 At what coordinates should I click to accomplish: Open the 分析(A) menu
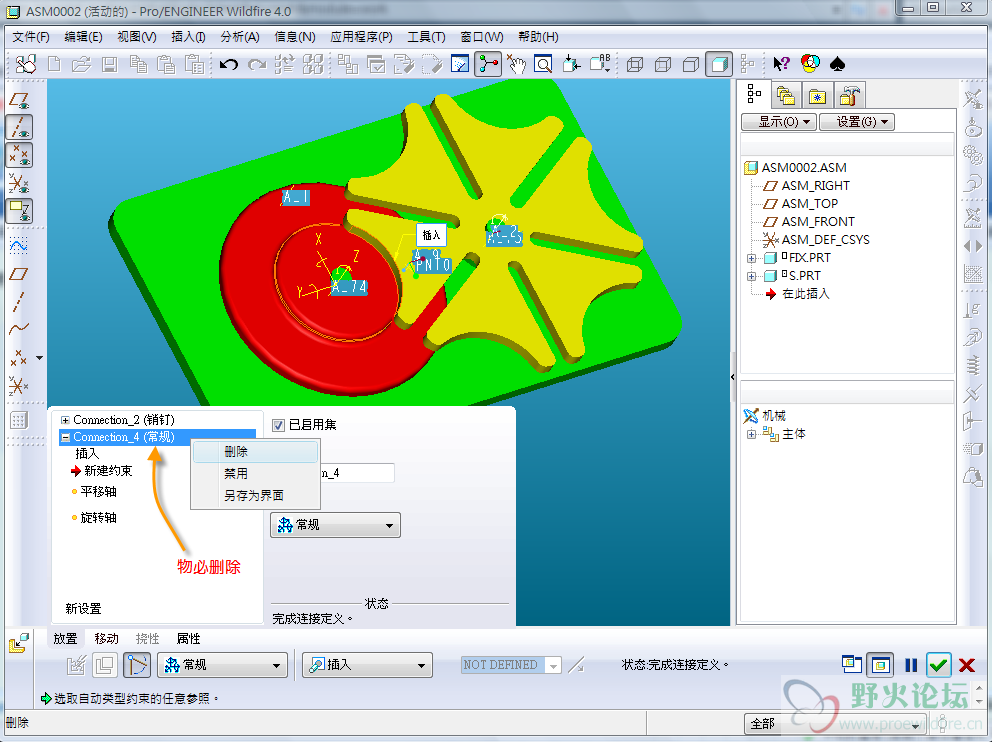click(239, 37)
